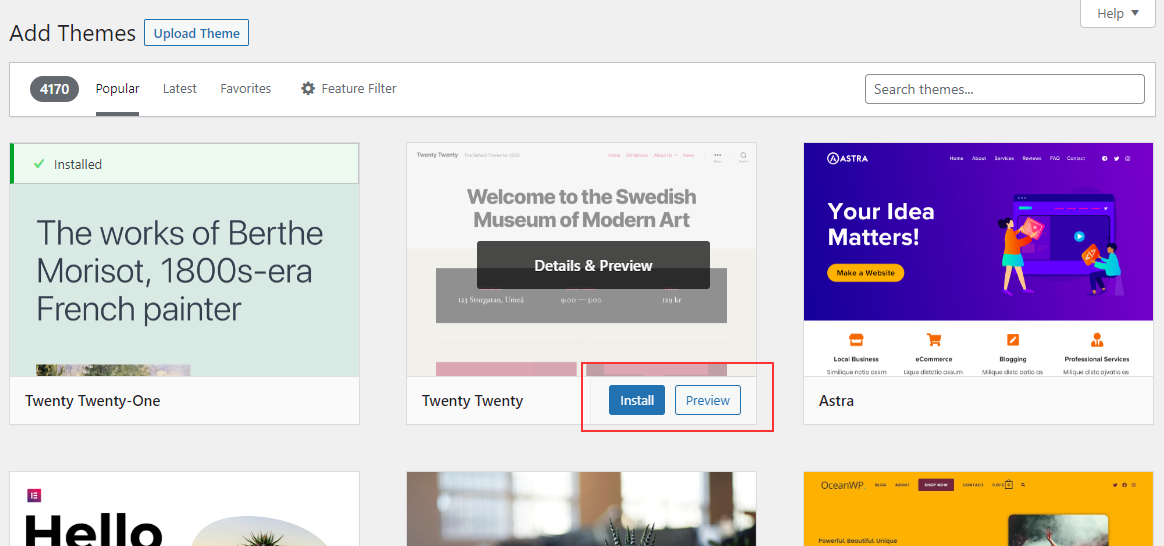Click the Make a Website button in Astra preview
This screenshot has height=546, width=1164.
866,273
